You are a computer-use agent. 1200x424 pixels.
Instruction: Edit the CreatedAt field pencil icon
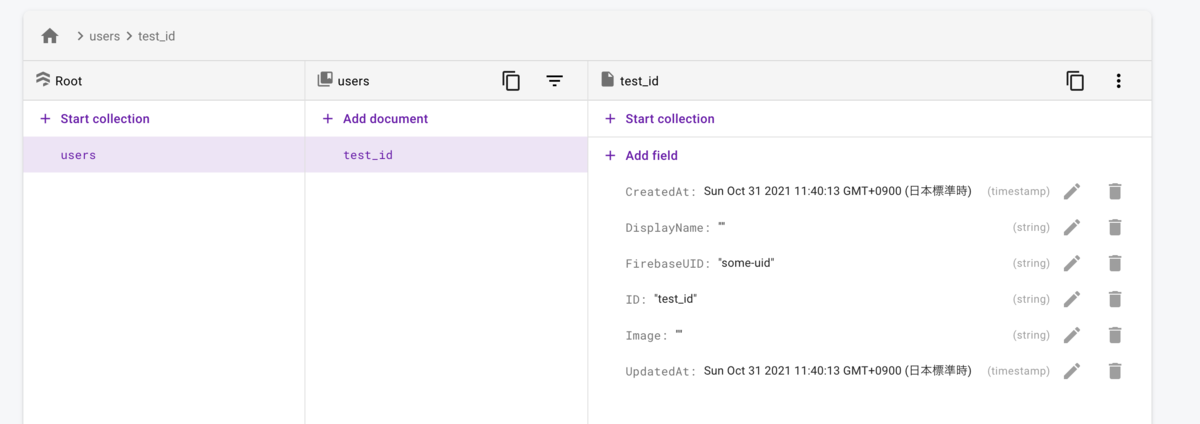(x=1072, y=191)
